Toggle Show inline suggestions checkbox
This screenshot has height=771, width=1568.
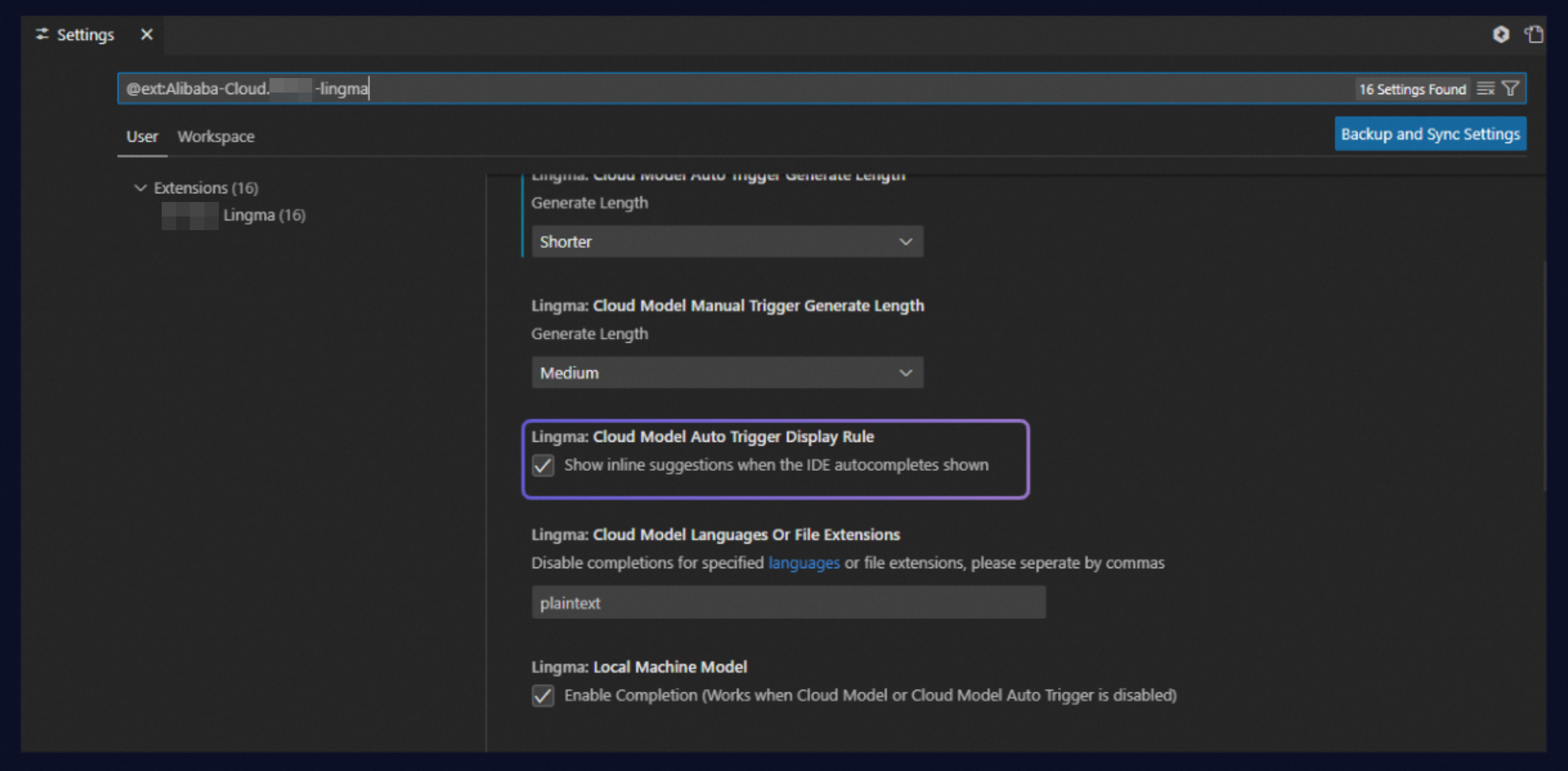(543, 466)
